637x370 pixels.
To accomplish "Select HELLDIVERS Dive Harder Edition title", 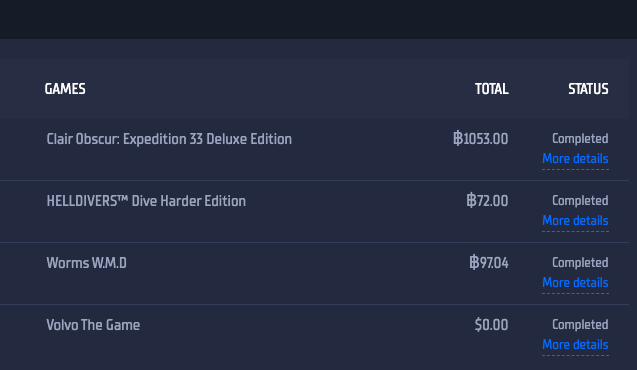I will (146, 201).
